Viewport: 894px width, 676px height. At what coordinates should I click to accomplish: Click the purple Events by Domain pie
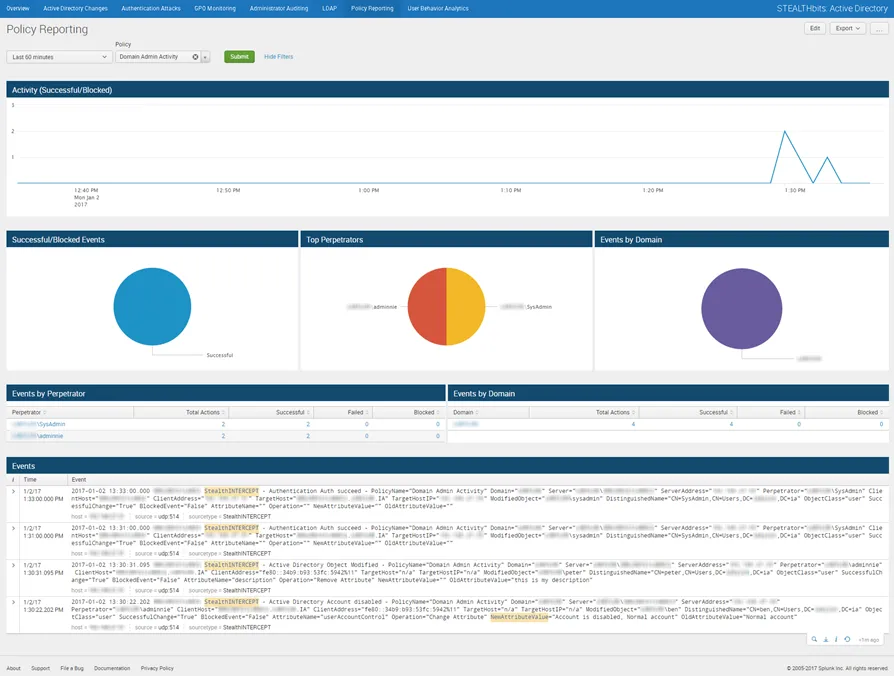(742, 308)
